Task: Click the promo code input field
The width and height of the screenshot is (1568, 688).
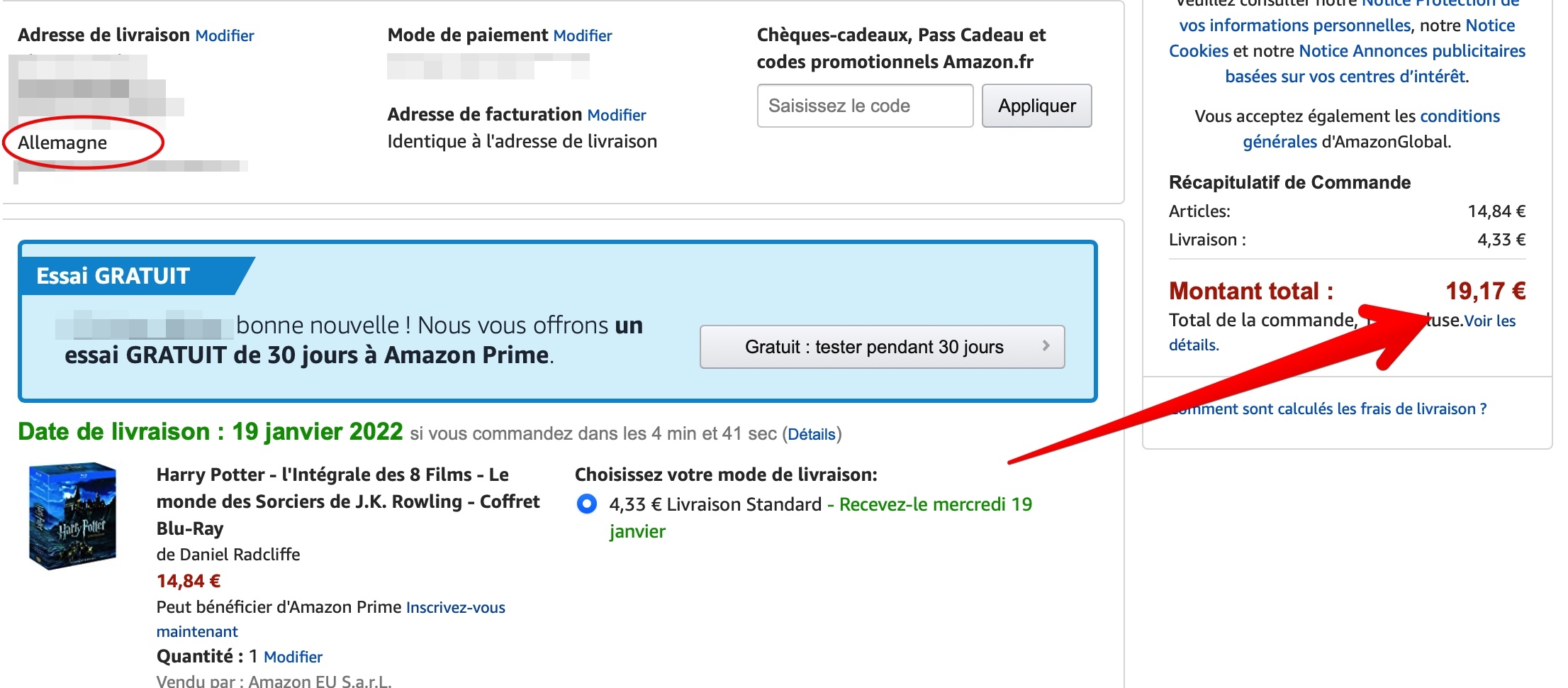Action: pyautogui.click(x=864, y=106)
